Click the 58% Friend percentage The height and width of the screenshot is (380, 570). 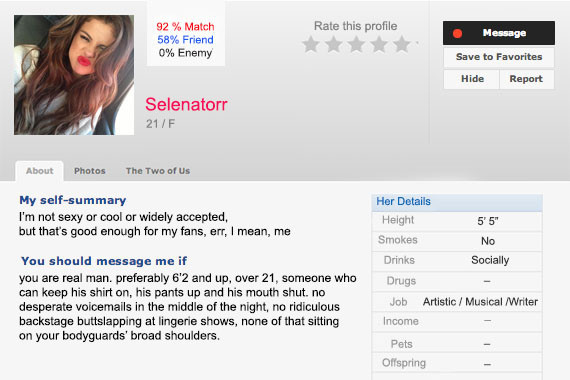click(185, 40)
